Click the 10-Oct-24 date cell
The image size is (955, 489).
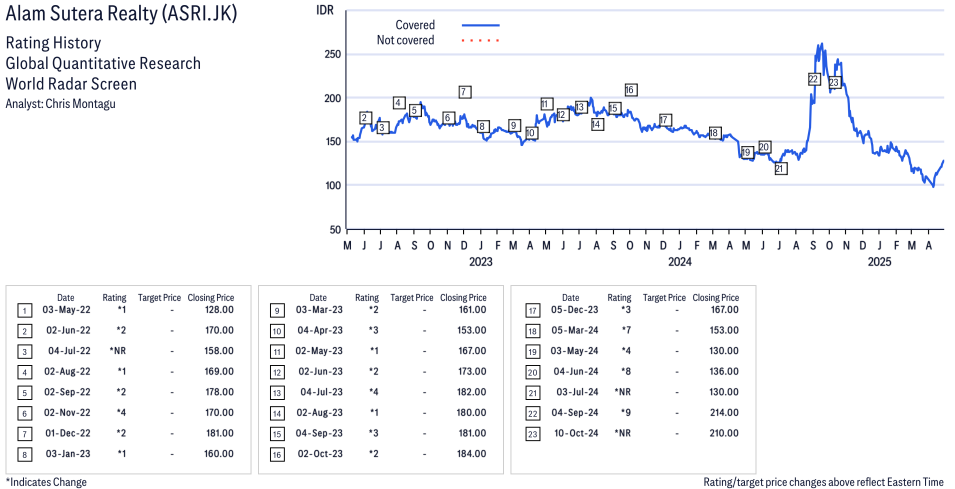click(576, 434)
